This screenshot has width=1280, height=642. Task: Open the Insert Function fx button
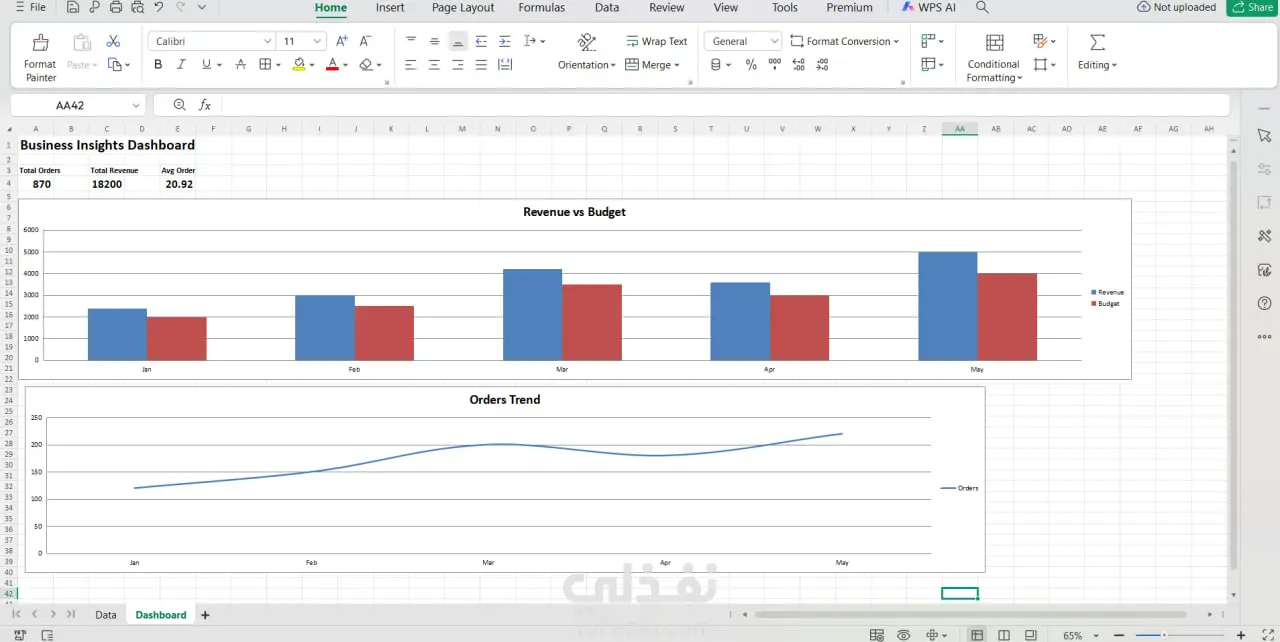pyautogui.click(x=205, y=105)
